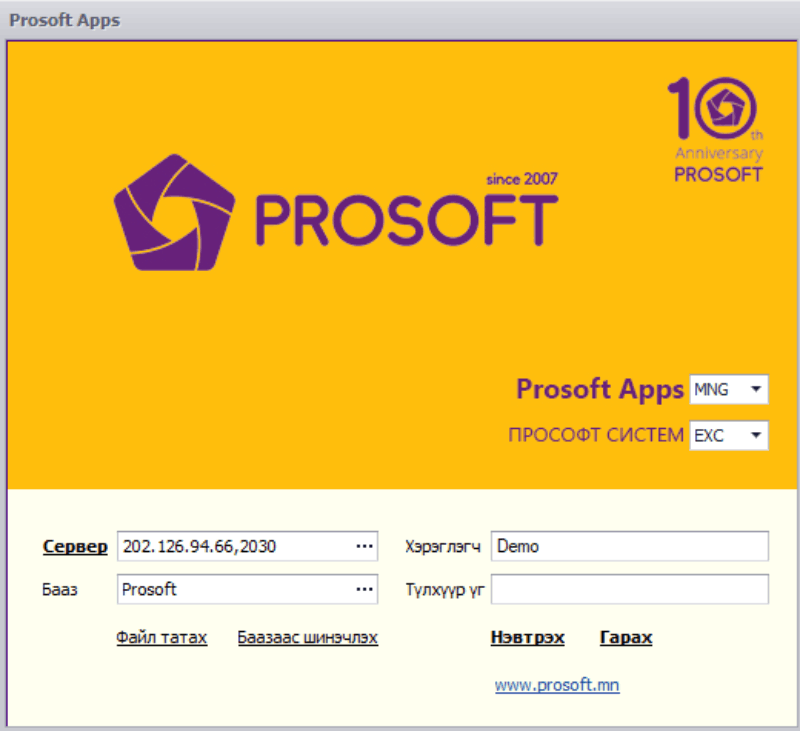Open database browse ellipsis next to Prosoft
The width and height of the screenshot is (800, 731).
click(364, 590)
